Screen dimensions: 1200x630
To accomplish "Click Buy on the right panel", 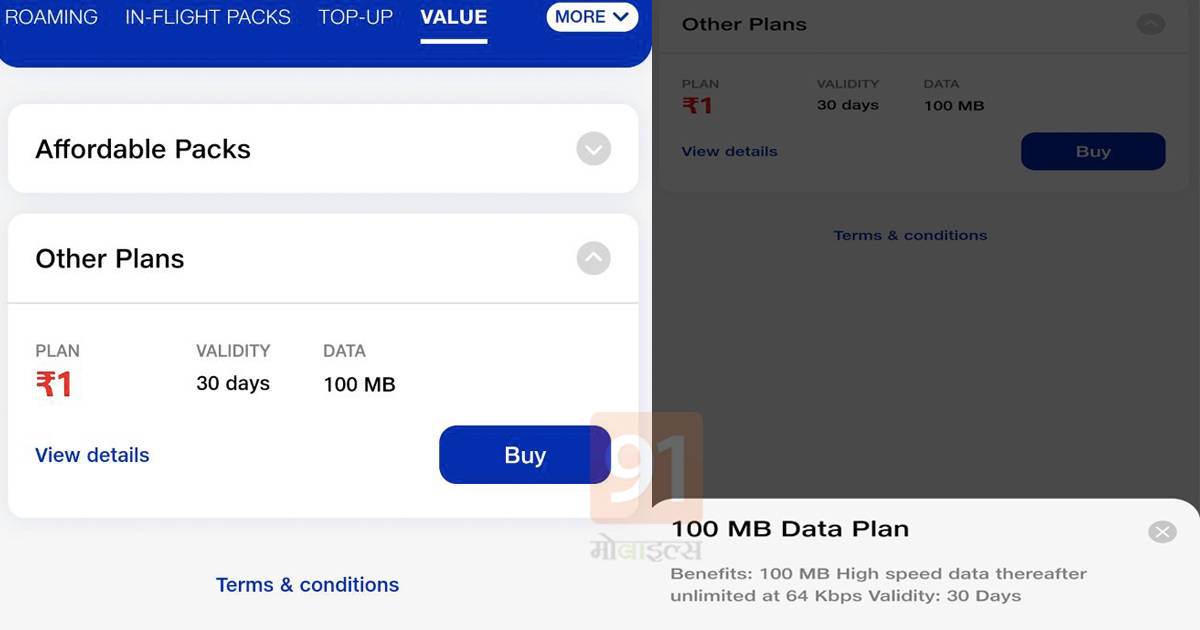I will [1092, 151].
